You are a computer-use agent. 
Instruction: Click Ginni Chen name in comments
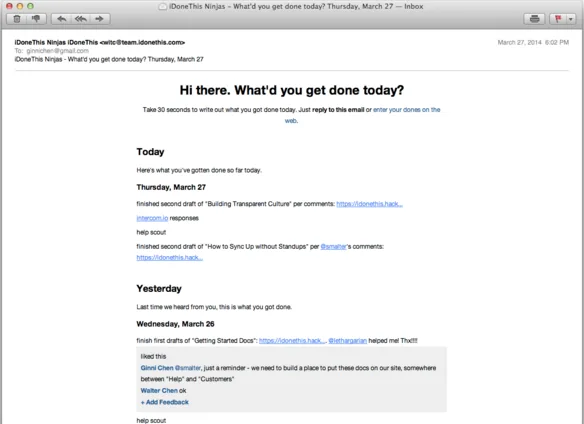[157, 368]
